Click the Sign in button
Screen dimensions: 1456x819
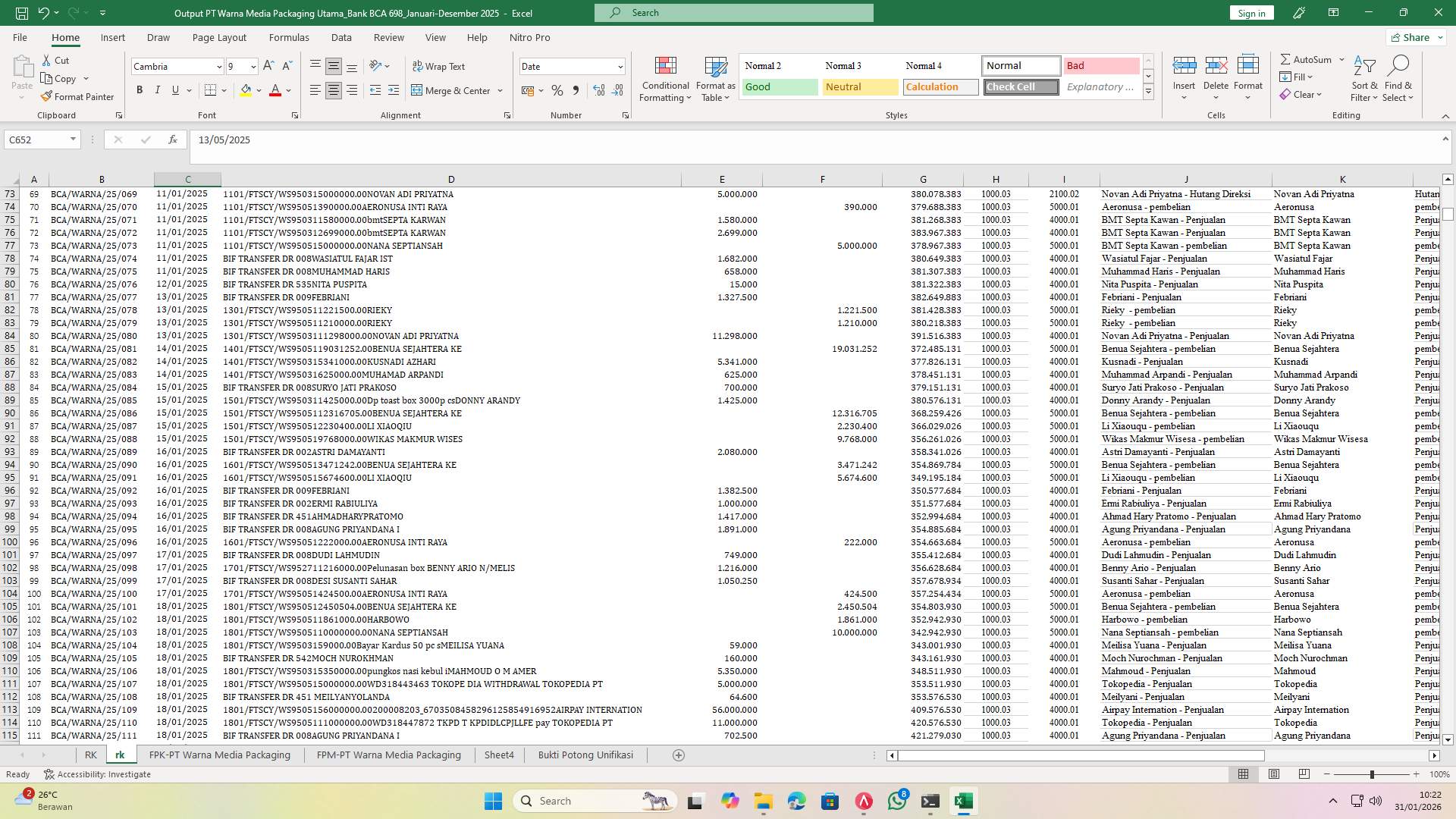1250,13
